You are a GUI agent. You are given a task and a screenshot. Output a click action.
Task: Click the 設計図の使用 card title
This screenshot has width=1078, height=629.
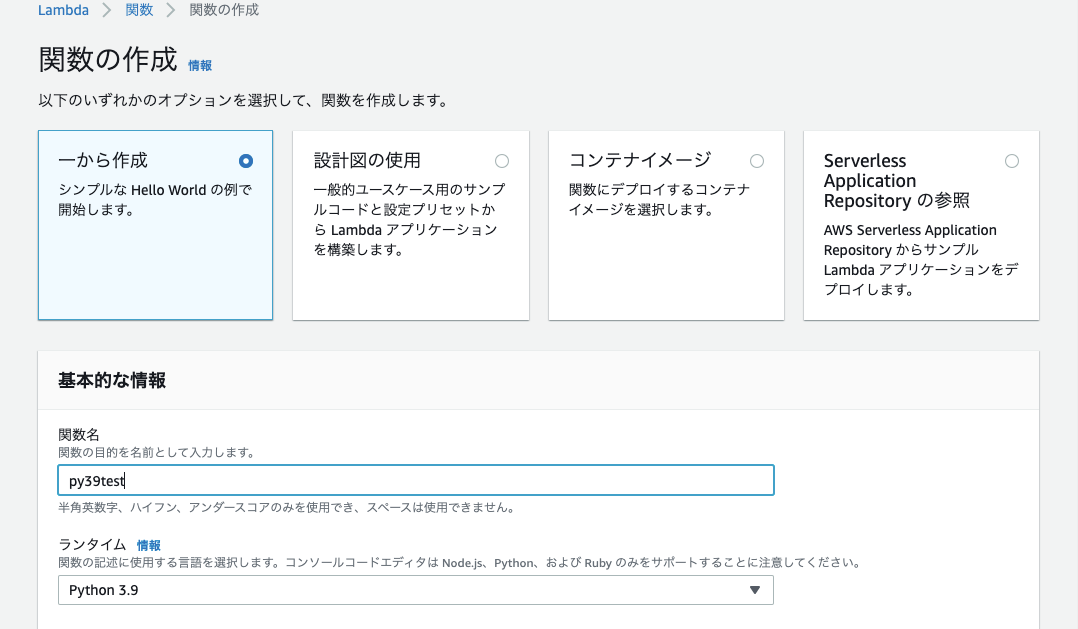click(x=367, y=160)
